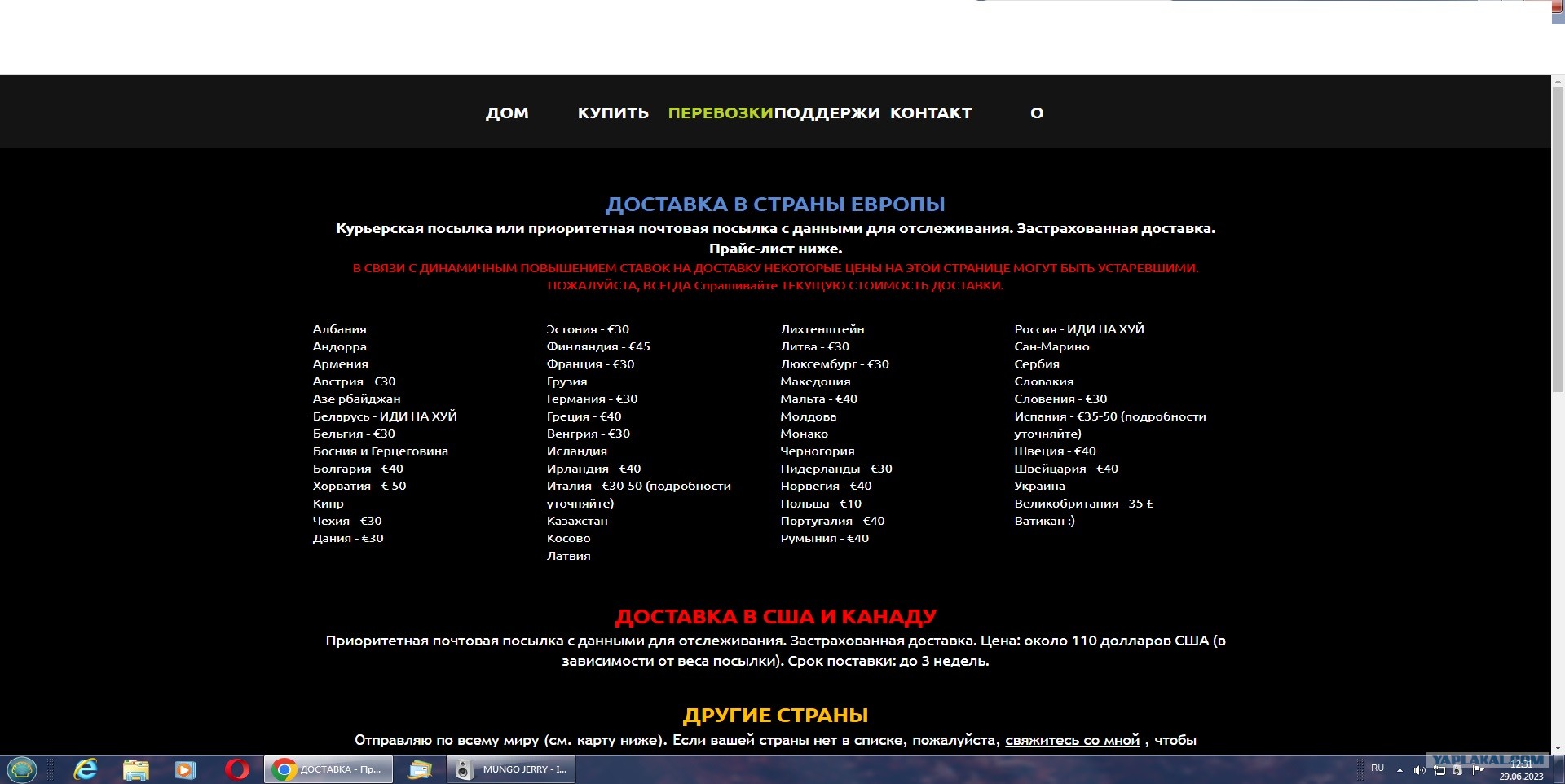Click the Ирландия - €40 entry
The width and height of the screenshot is (1565, 784).
point(593,469)
